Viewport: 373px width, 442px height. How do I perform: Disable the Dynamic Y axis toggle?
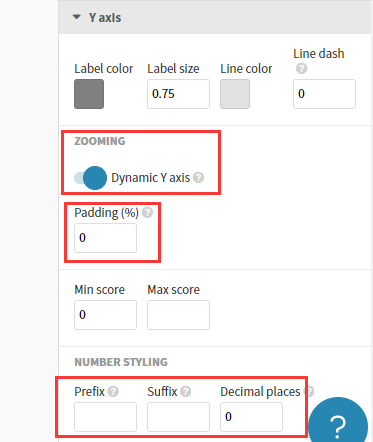click(x=90, y=178)
